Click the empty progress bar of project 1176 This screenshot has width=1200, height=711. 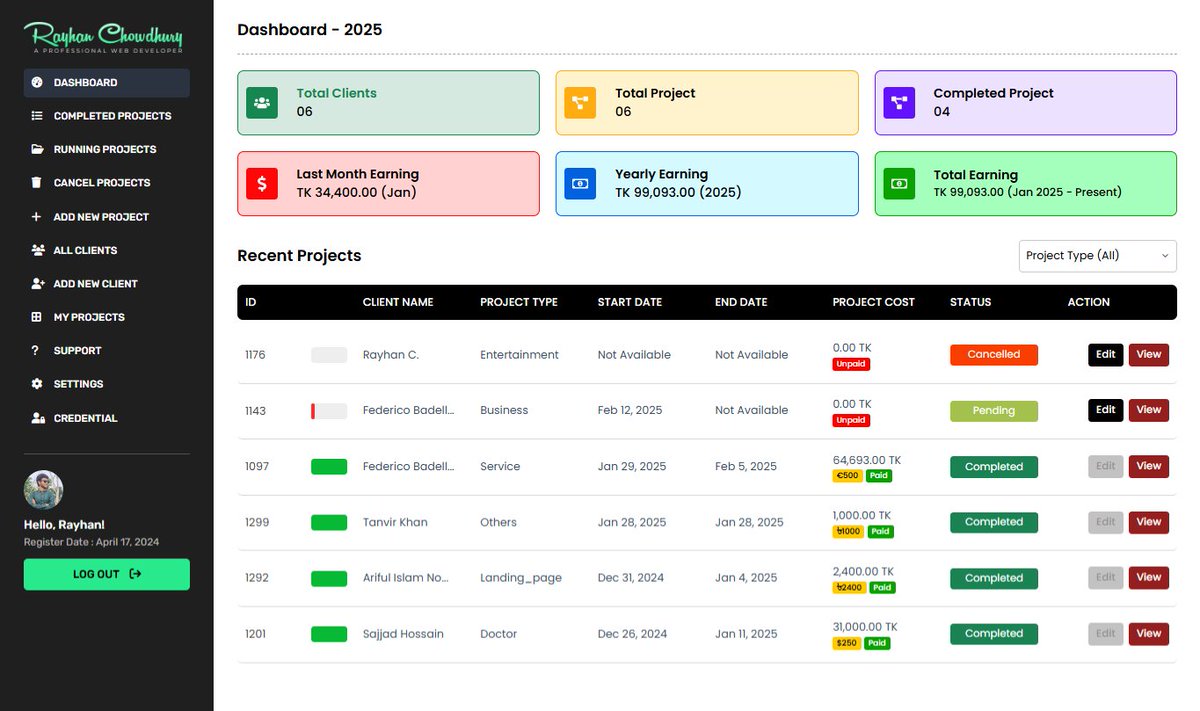click(x=329, y=355)
